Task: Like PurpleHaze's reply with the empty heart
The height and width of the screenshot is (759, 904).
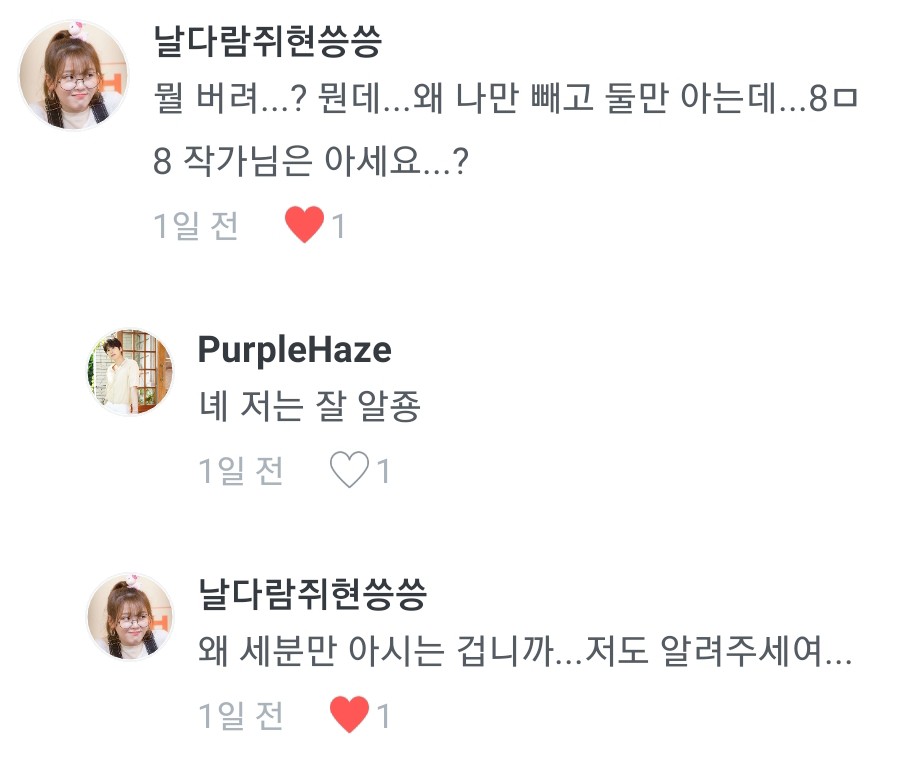Action: click(x=349, y=470)
